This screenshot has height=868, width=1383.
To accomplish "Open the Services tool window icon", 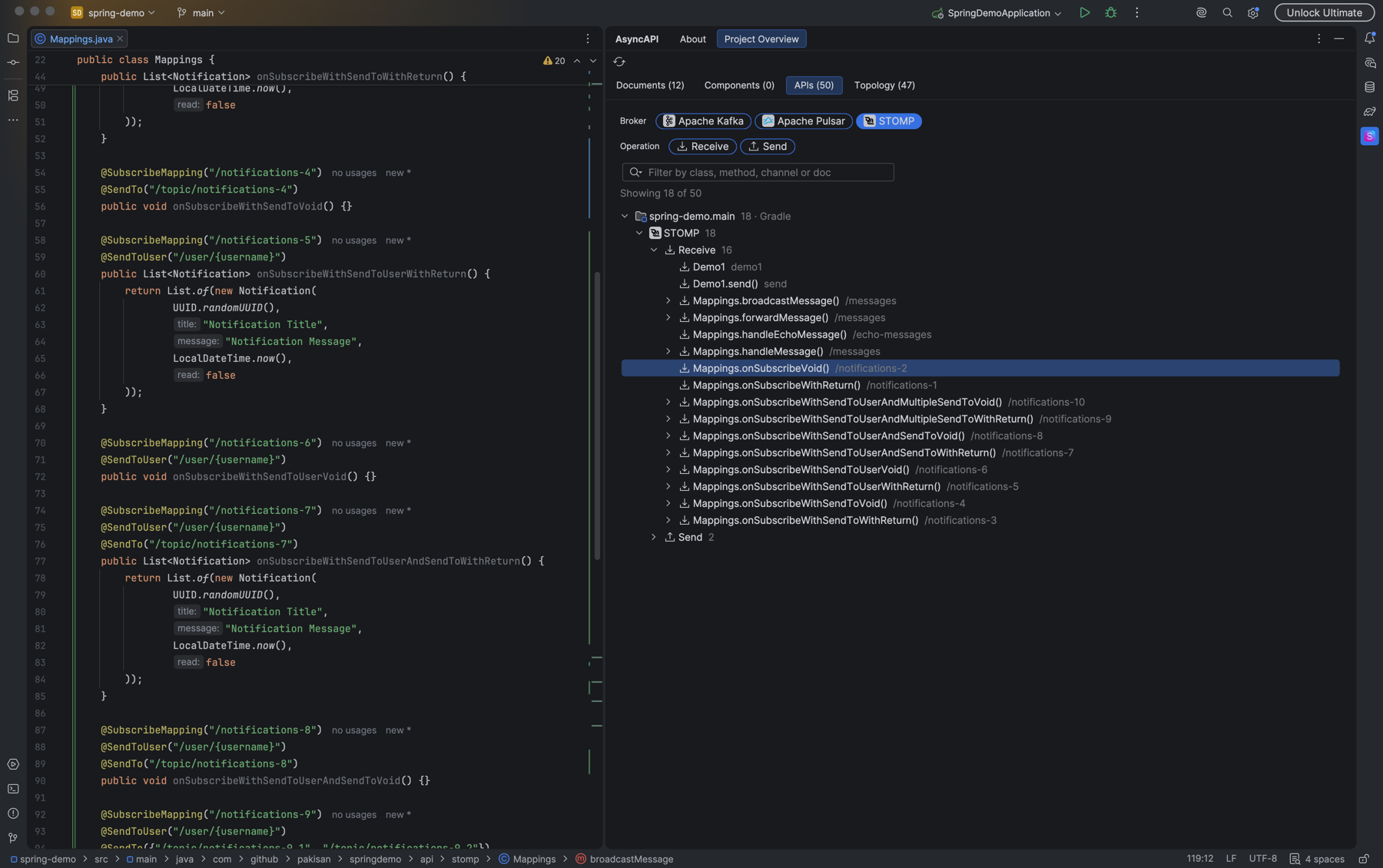I will 13,764.
